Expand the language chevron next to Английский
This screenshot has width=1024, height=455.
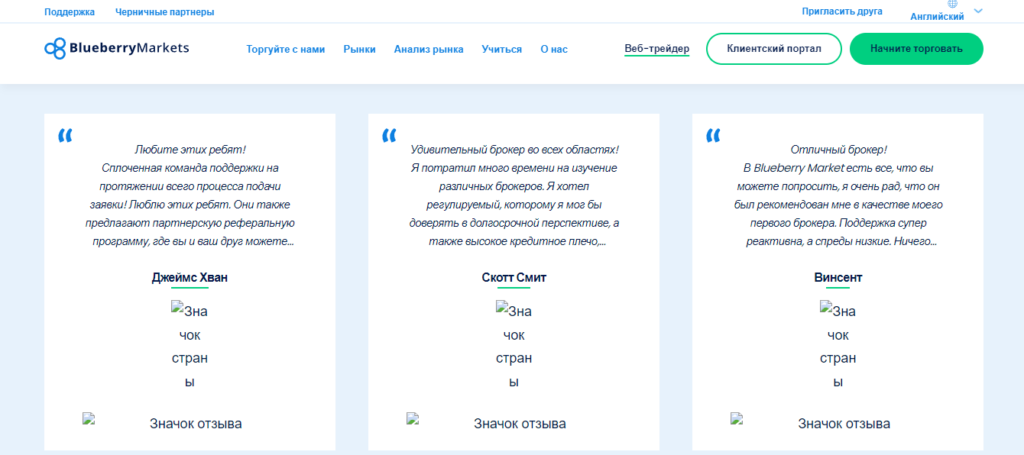click(978, 10)
